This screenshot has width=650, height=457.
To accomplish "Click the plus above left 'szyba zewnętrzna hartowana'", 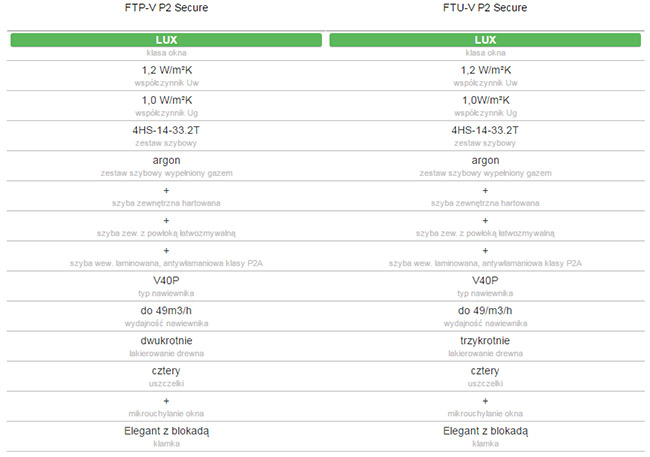I will point(166,191).
